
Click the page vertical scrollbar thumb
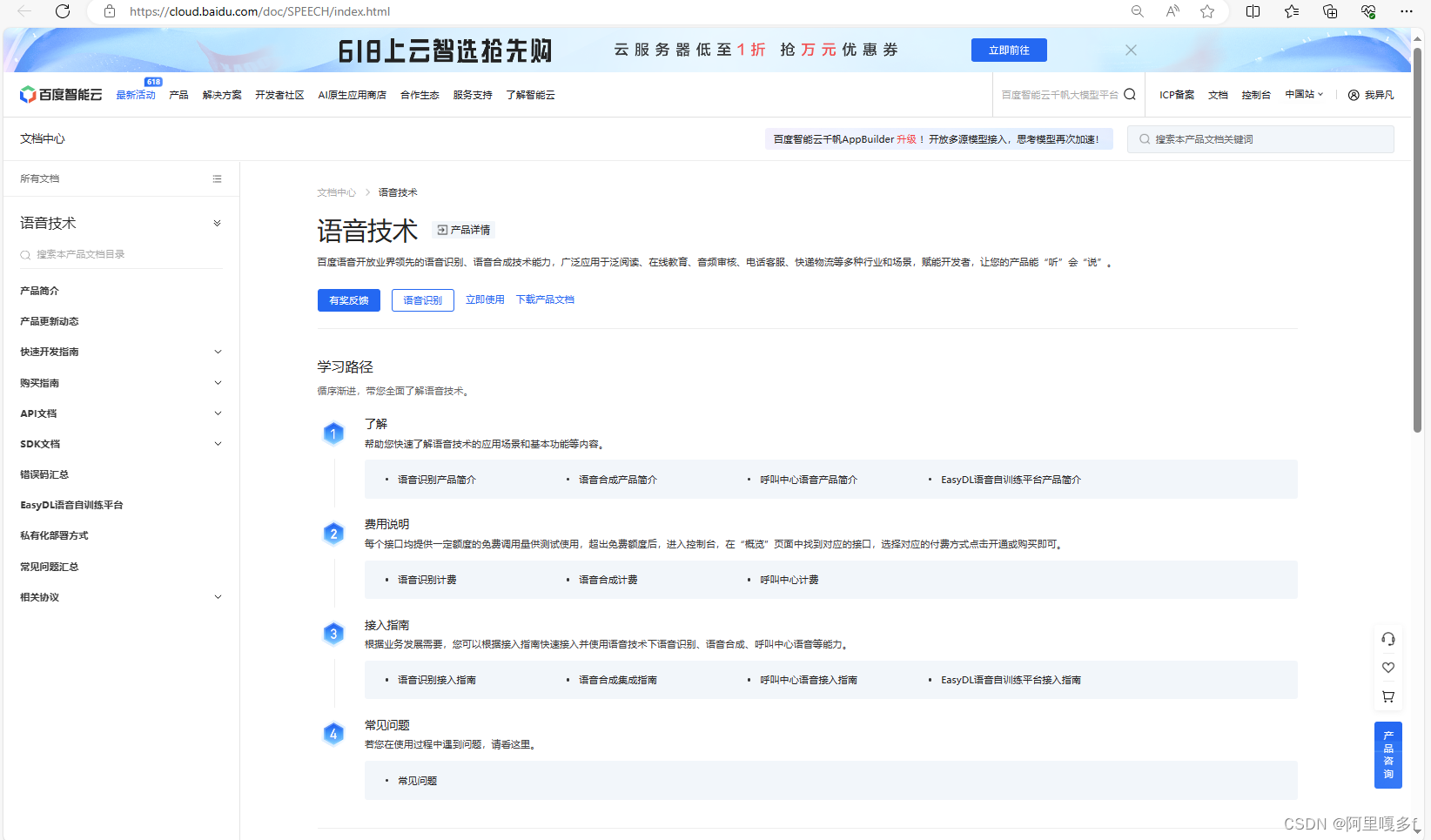pyautogui.click(x=1418, y=239)
